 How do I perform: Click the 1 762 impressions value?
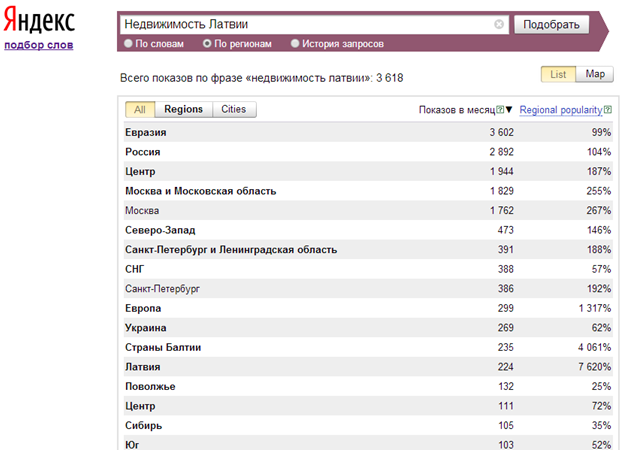coord(502,210)
